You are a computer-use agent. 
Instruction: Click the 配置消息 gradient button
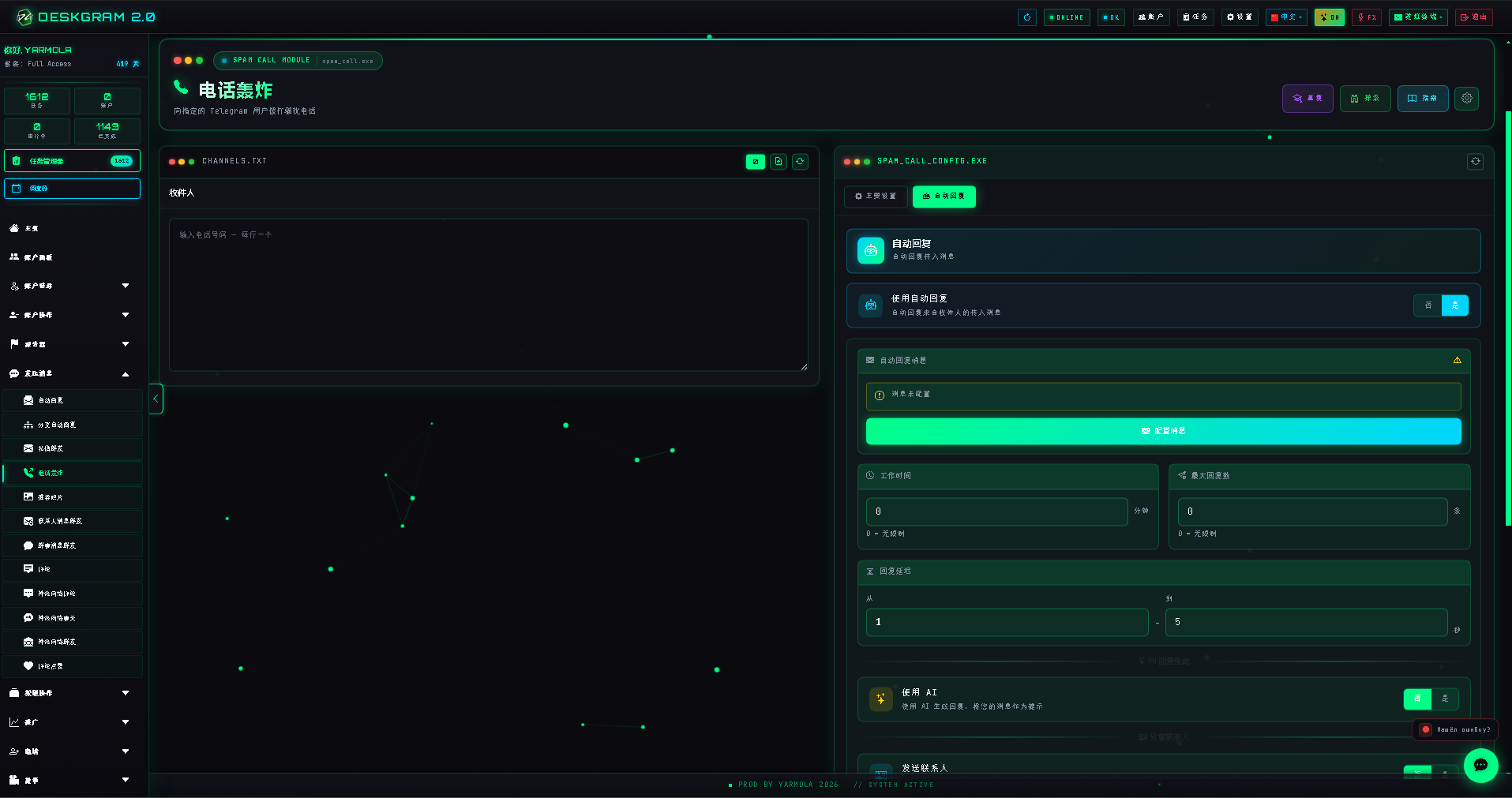click(1163, 431)
